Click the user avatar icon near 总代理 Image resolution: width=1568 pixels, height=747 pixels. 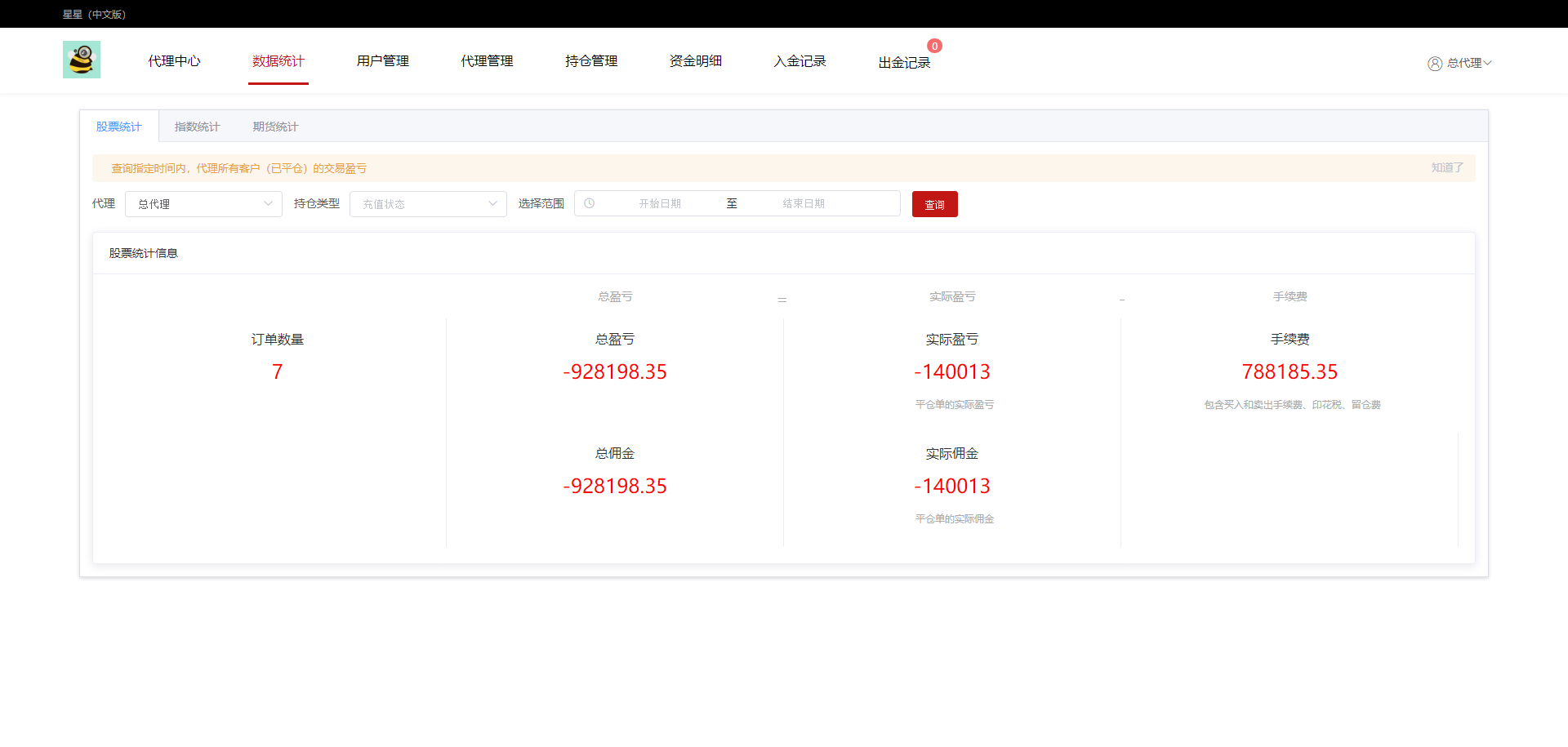(1435, 63)
